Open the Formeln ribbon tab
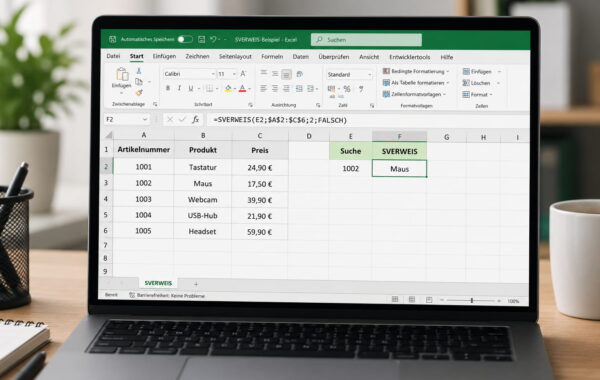 (x=272, y=56)
